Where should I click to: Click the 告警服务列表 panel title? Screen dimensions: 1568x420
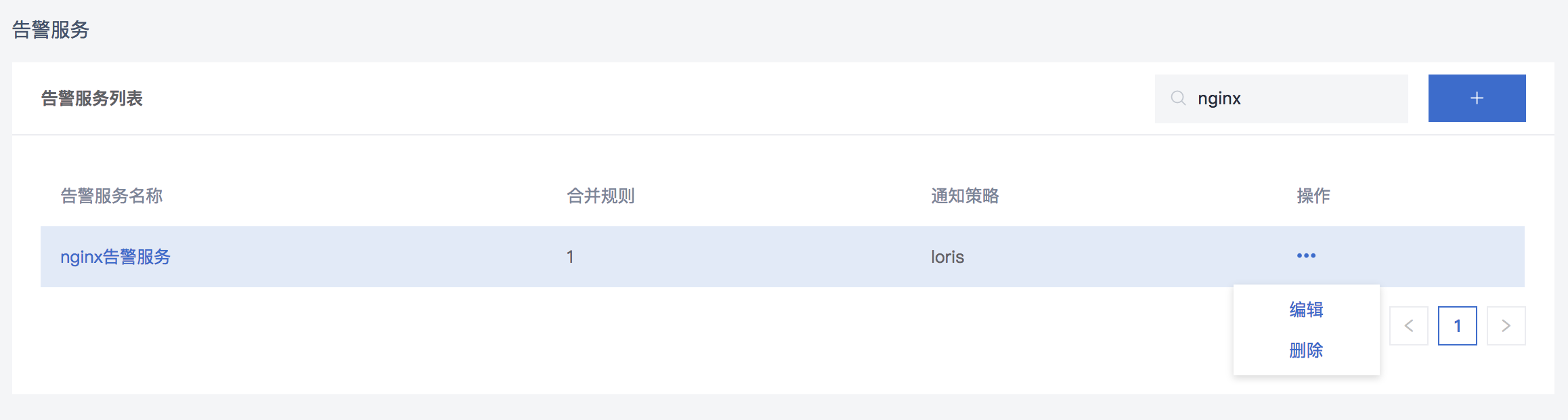point(91,98)
